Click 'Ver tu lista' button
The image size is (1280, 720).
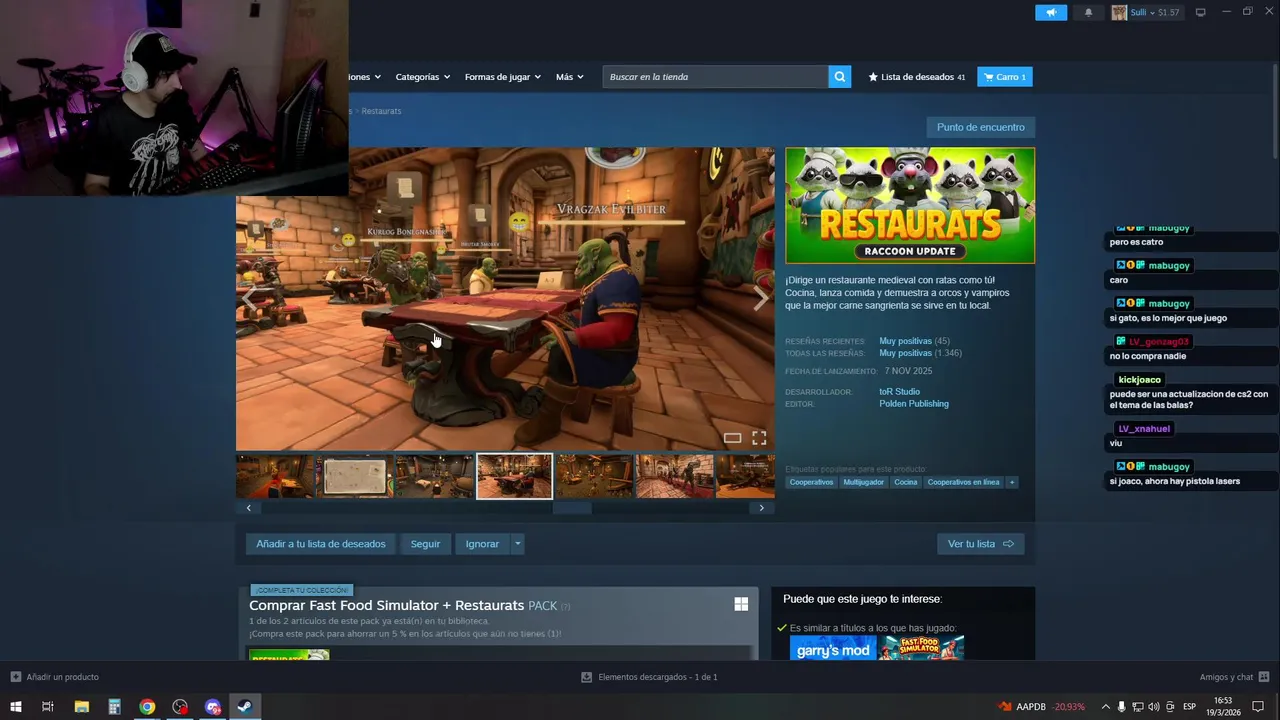tap(980, 544)
